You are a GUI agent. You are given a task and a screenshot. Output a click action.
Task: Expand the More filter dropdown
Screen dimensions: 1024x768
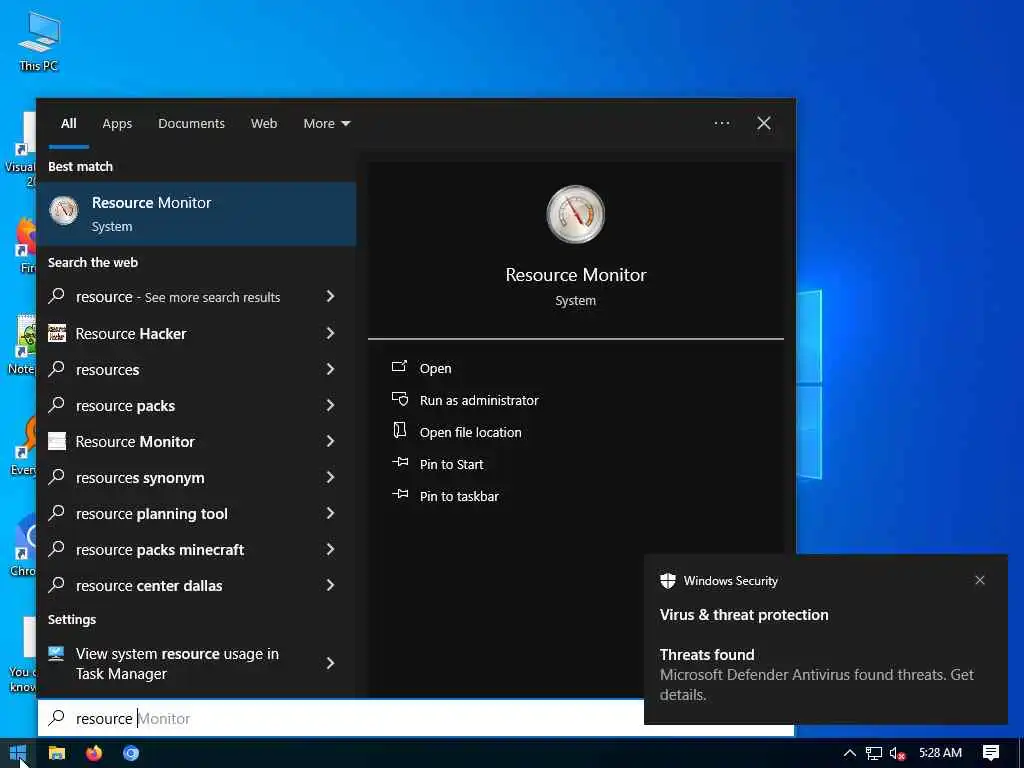[327, 123]
